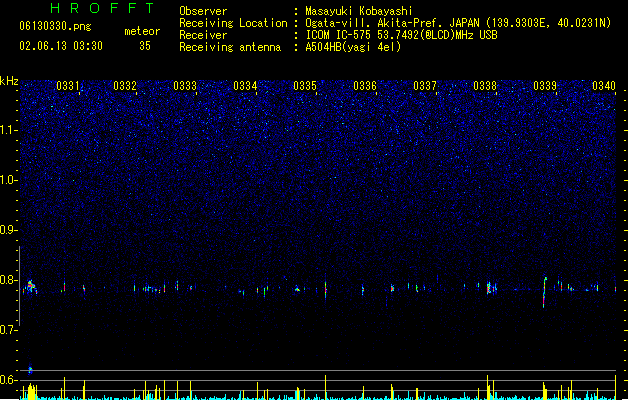Click the 0.6 kHz axis label
Viewport: 629px width, 400px height.
9,380
